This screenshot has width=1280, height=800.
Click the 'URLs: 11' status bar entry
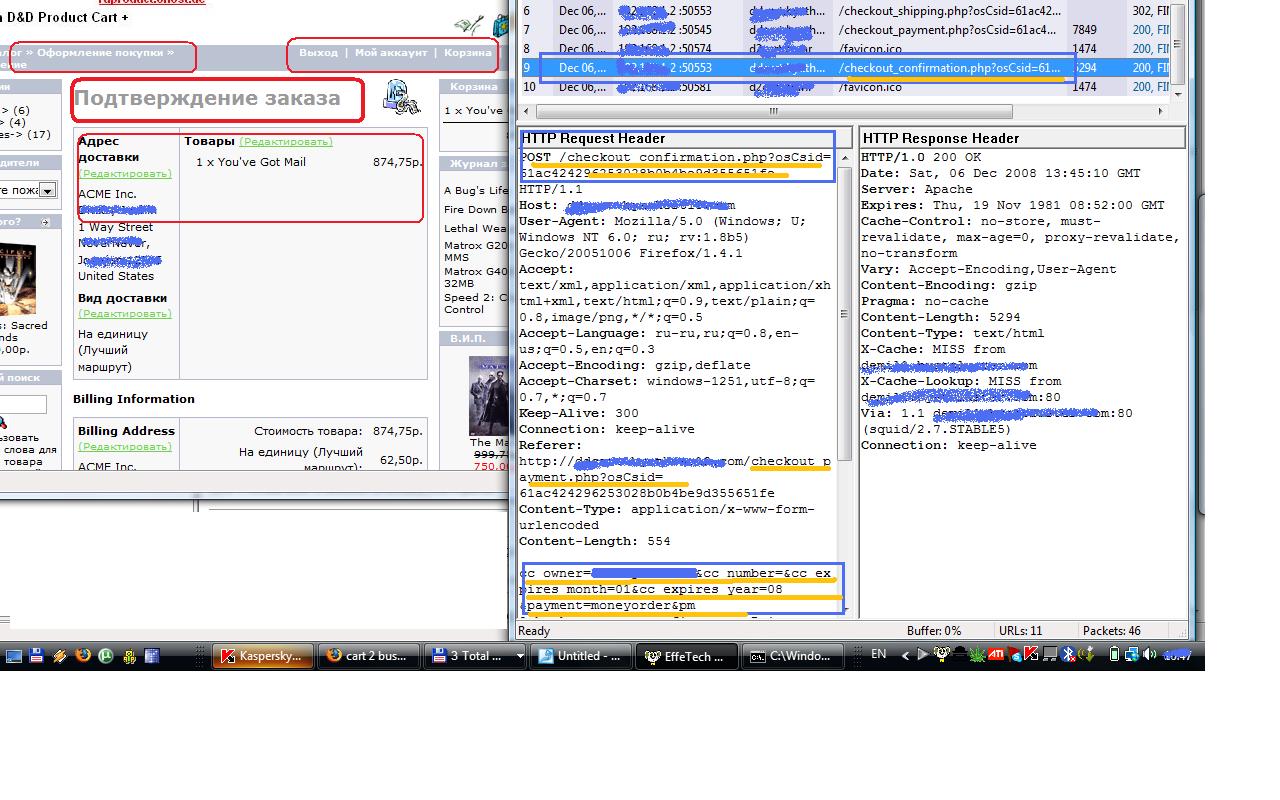point(1020,631)
